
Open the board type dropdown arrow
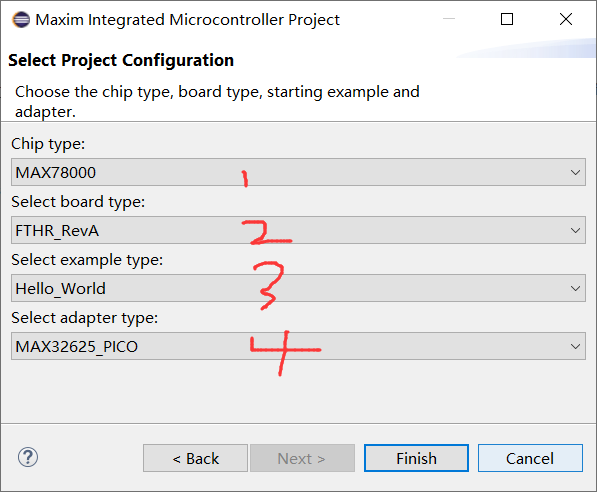pyautogui.click(x=575, y=230)
